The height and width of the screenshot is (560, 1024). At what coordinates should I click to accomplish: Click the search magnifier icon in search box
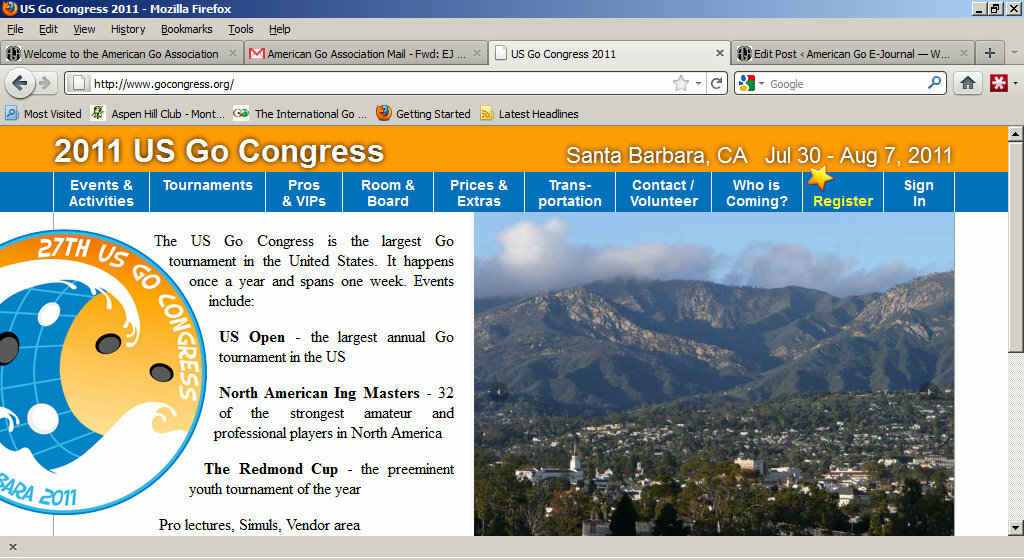click(934, 84)
